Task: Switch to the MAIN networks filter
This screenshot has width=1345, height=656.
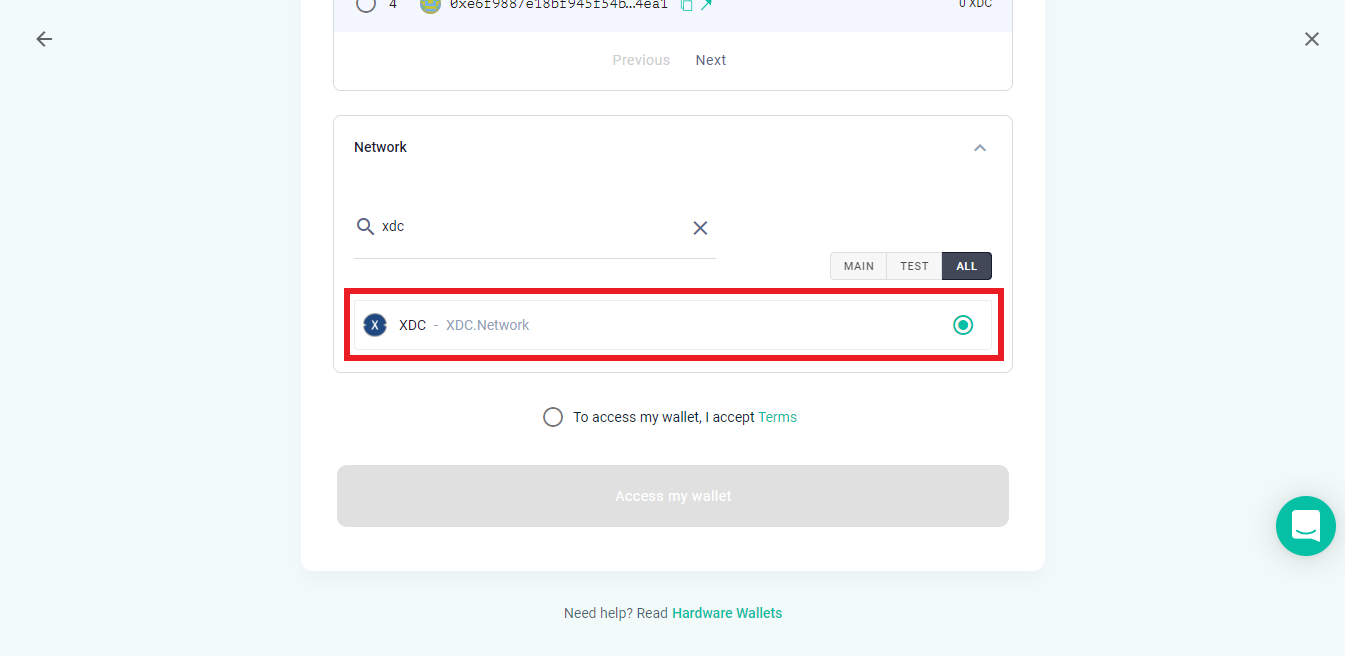Action: 858,266
